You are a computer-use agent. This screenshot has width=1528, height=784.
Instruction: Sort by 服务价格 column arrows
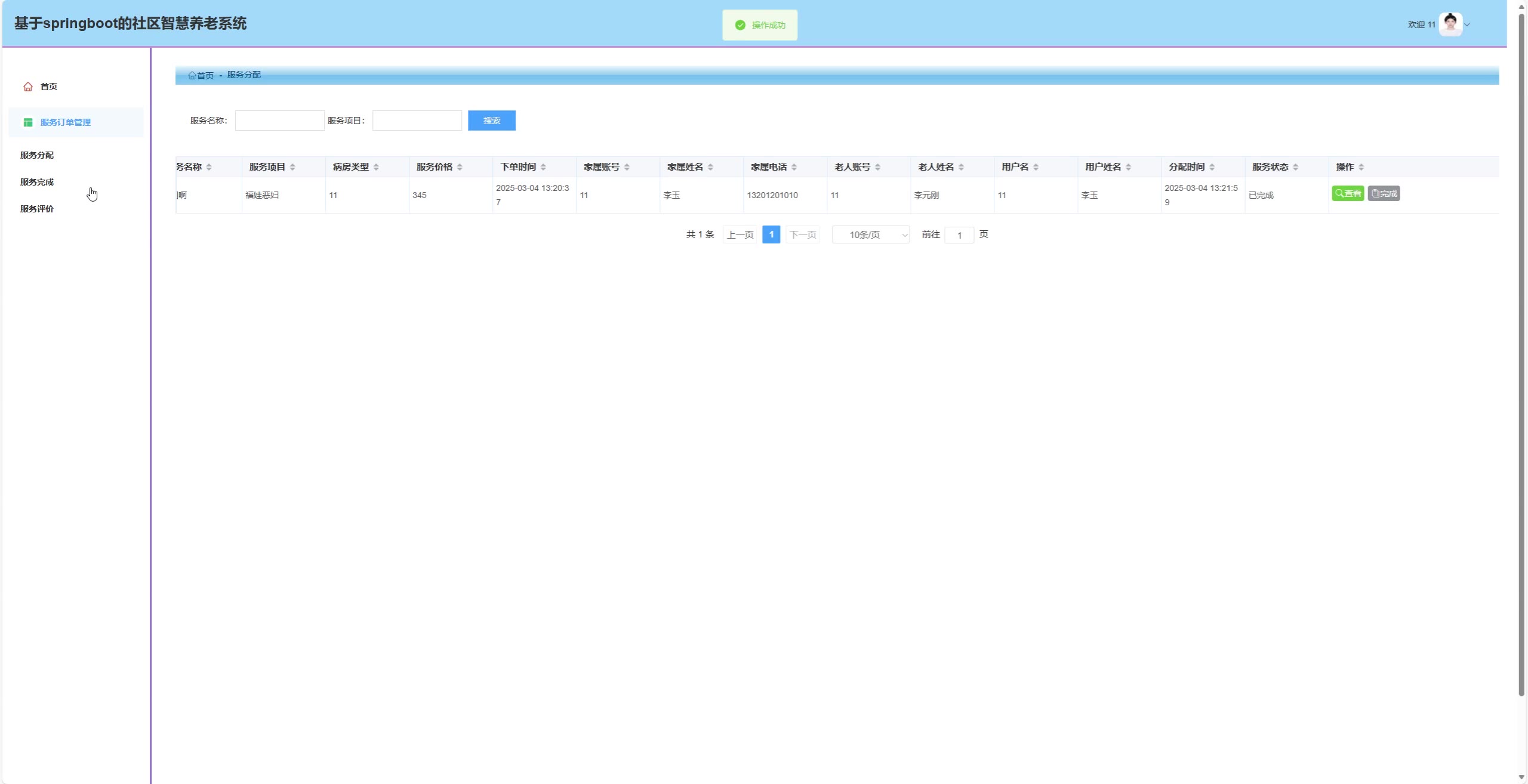tap(460, 167)
